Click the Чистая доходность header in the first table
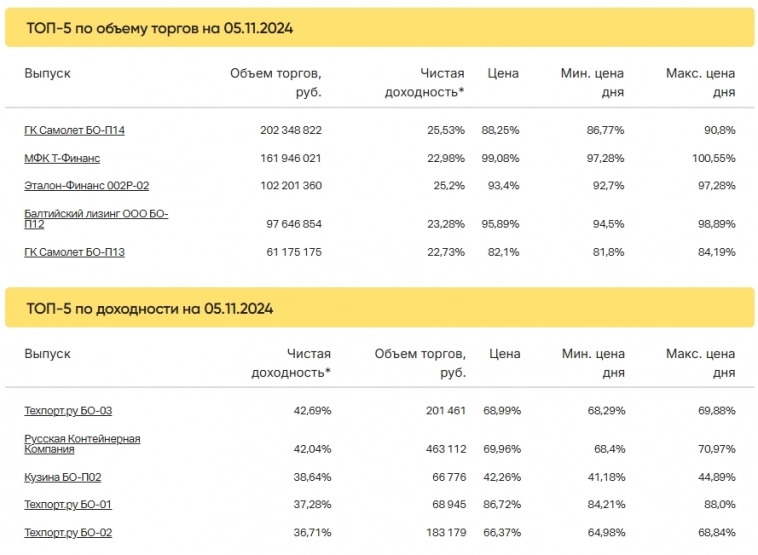This screenshot has width=758, height=555. (x=425, y=82)
